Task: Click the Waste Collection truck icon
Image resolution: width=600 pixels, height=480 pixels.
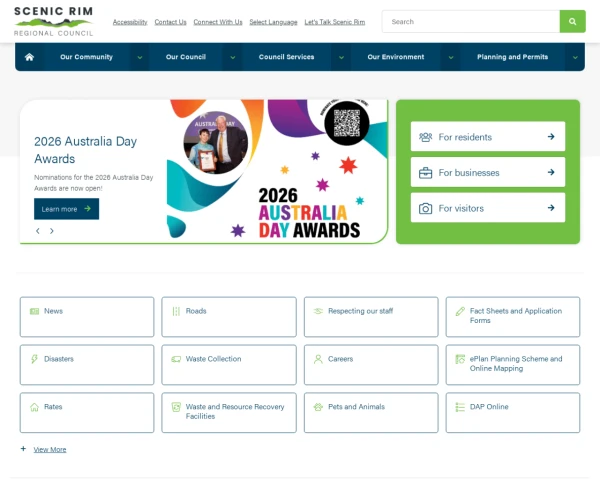Action: pos(176,359)
